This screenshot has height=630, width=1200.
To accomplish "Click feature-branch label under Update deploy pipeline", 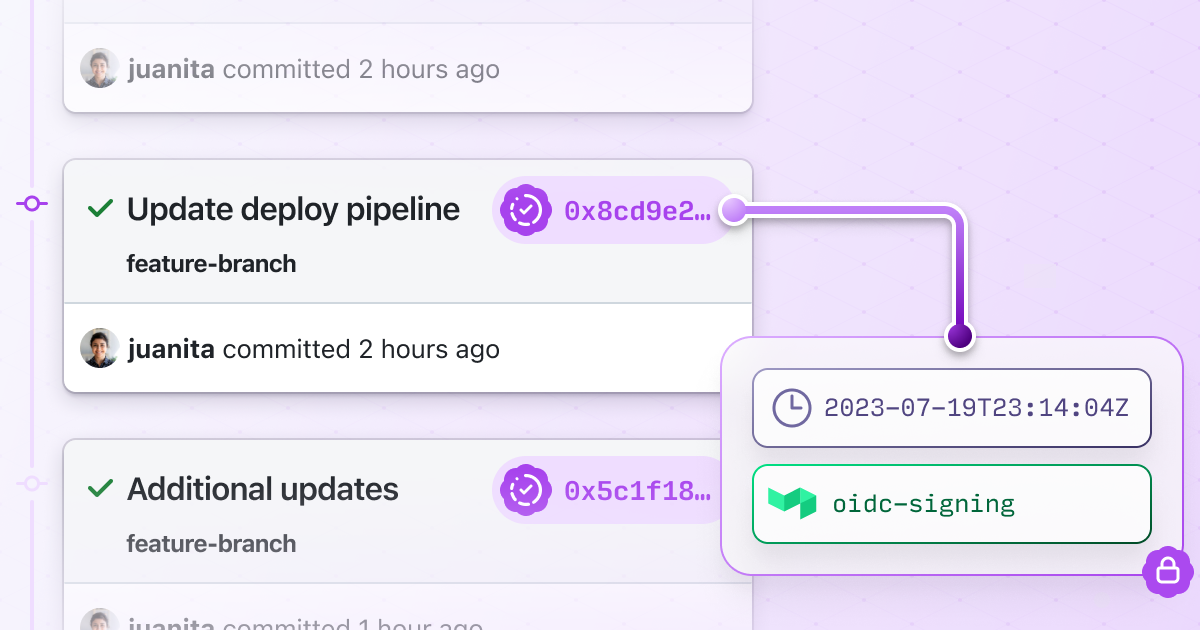I will [211, 264].
